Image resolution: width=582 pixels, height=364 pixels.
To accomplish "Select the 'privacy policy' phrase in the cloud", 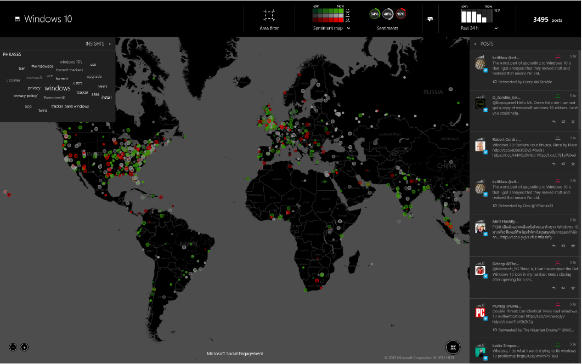I will click(x=26, y=96).
